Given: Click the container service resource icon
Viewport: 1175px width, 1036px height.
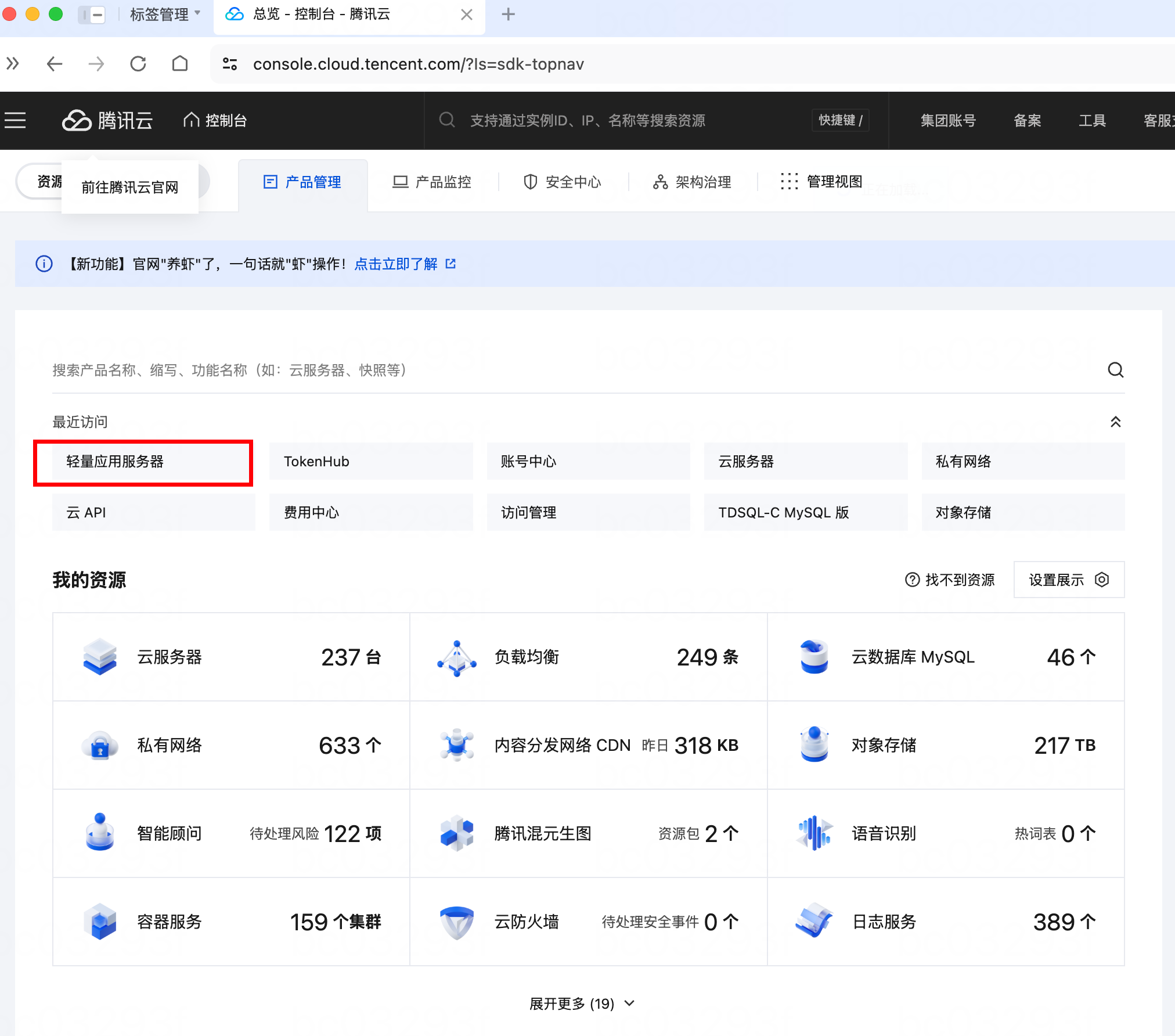Looking at the screenshot, I should [x=100, y=922].
